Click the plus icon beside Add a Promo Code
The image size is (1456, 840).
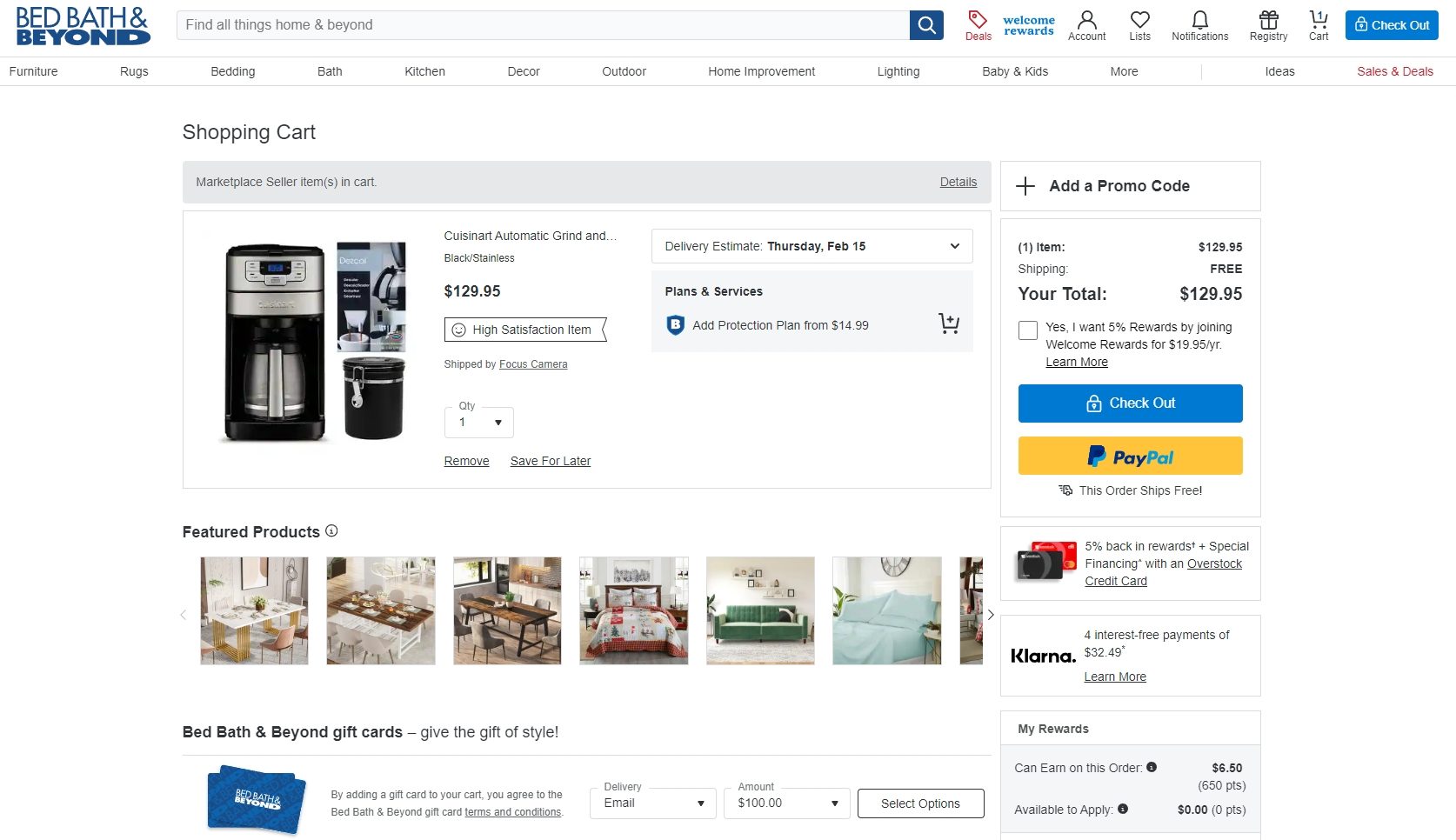pos(1025,186)
